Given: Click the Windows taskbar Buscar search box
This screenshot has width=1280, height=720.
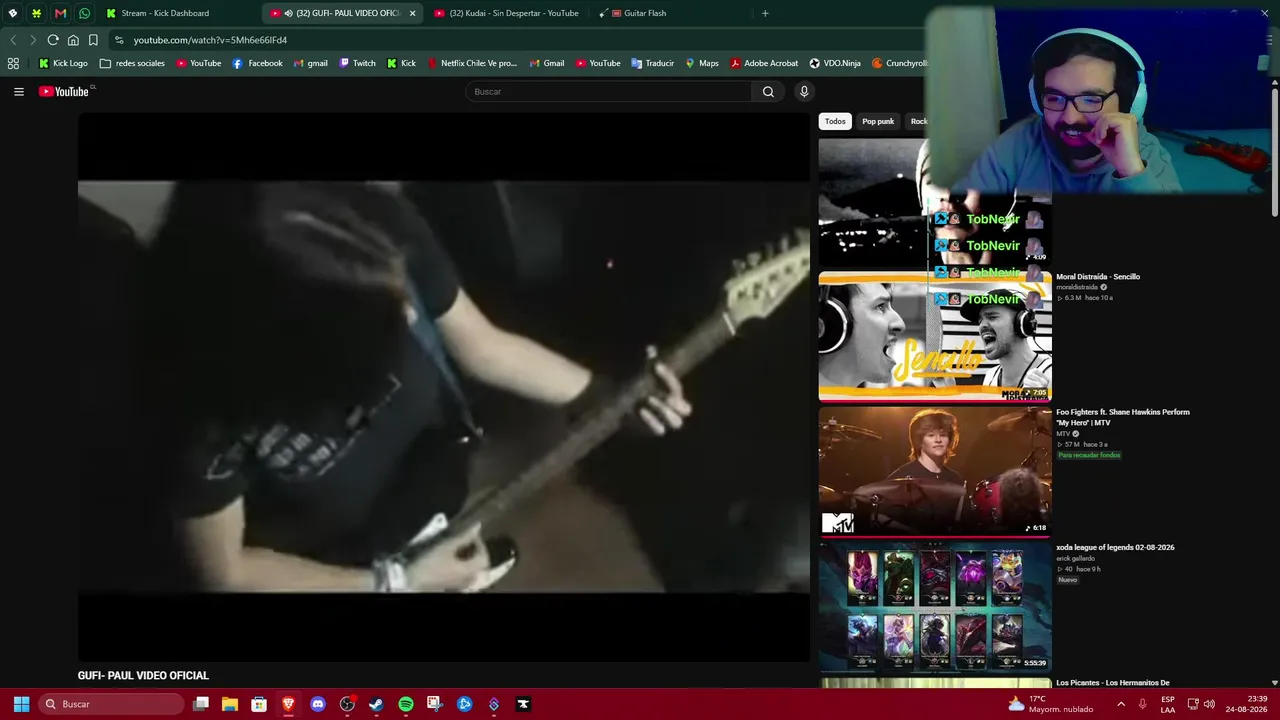Looking at the screenshot, I should tap(111, 704).
